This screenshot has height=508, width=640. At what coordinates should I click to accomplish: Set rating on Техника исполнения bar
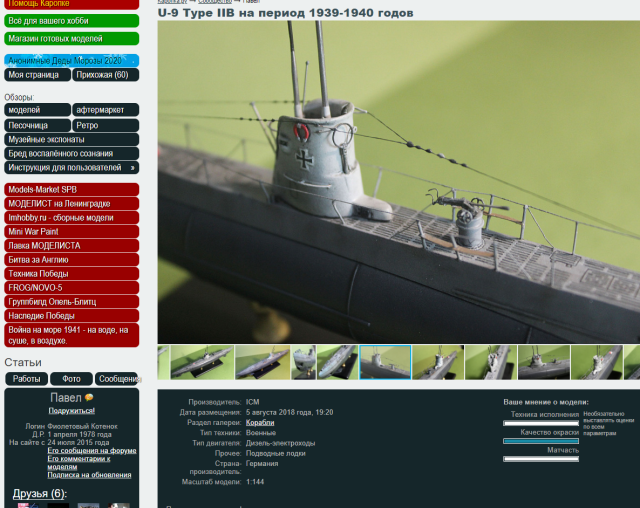[x=540, y=423]
